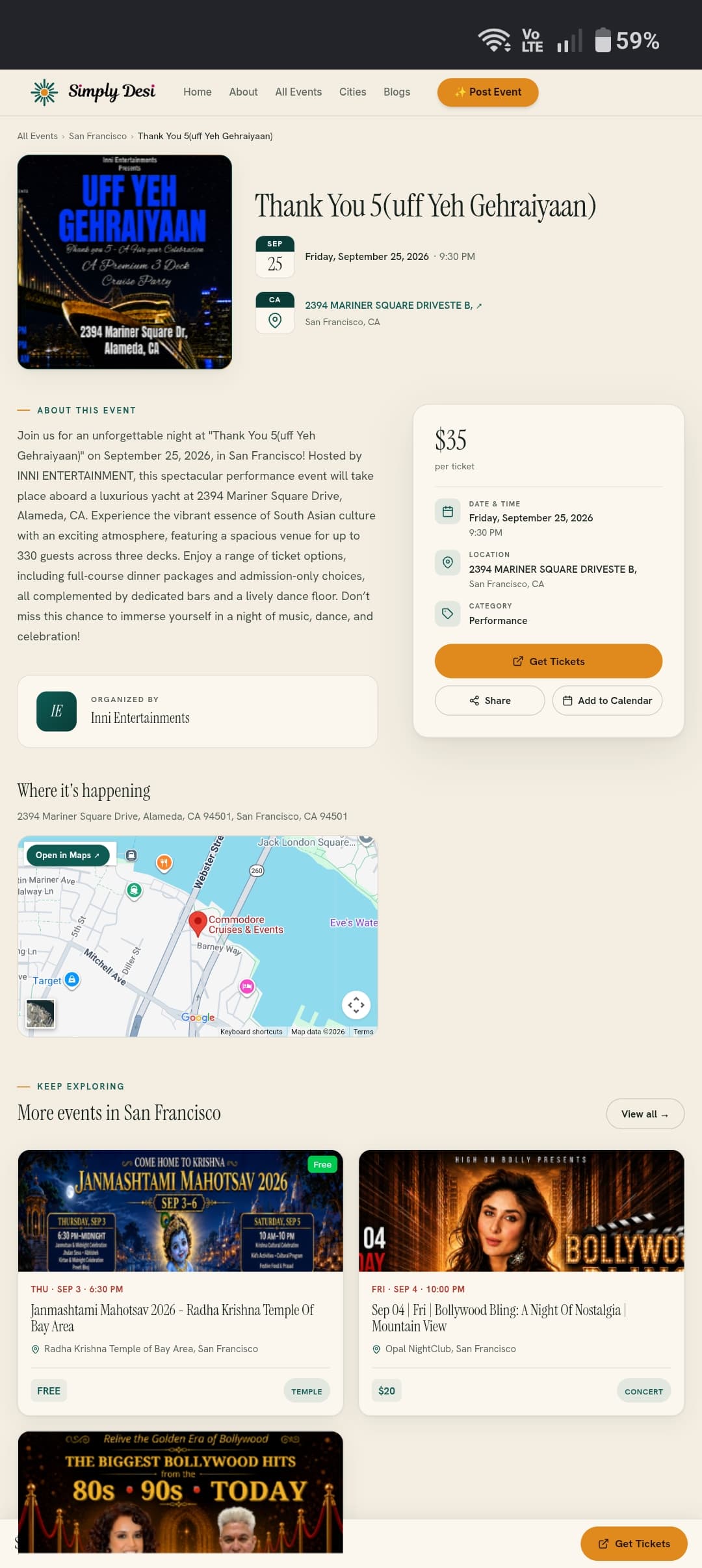Click the Simply Desi sunburst logo
Image resolution: width=702 pixels, height=1568 pixels.
coord(44,92)
